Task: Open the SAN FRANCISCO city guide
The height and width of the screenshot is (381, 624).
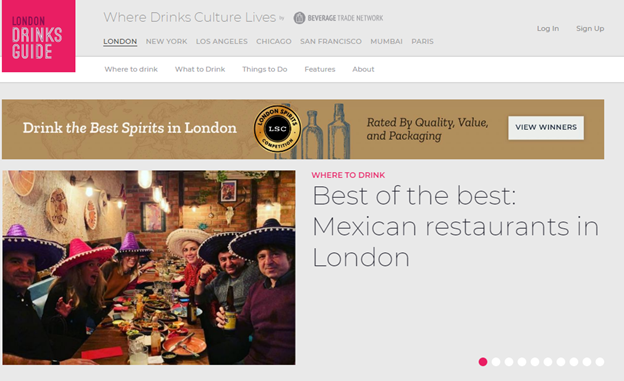Action: [x=331, y=41]
